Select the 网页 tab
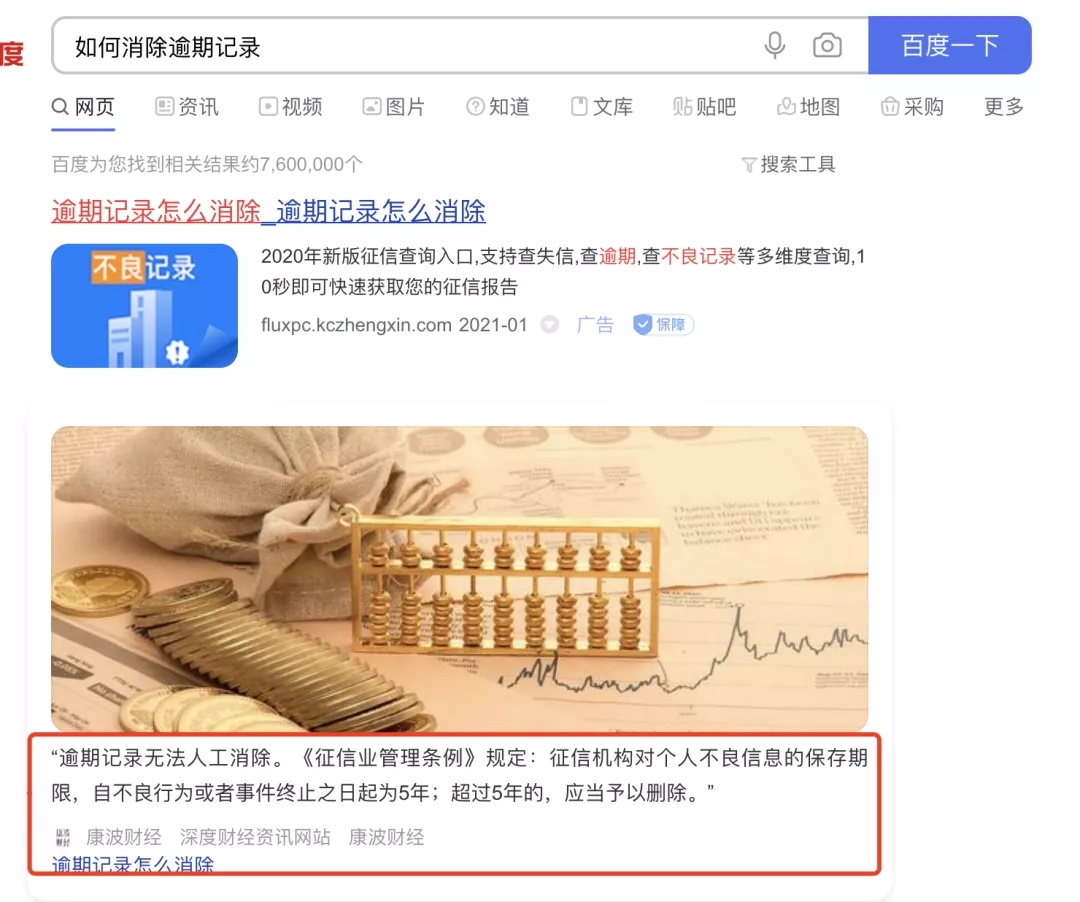Screen dimensions: 1080x902 pyautogui.click(x=83, y=107)
